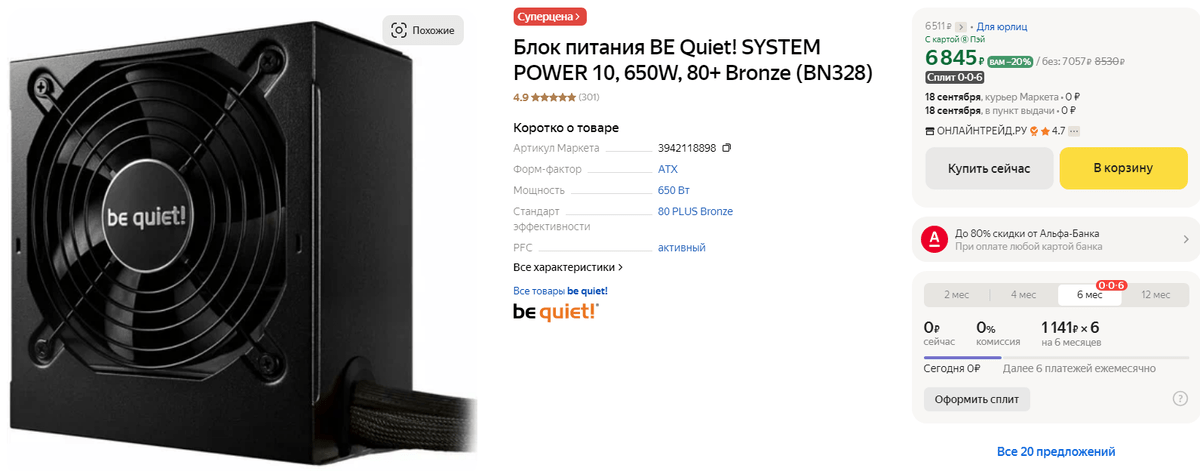Select the 2 мес split term

957,295
